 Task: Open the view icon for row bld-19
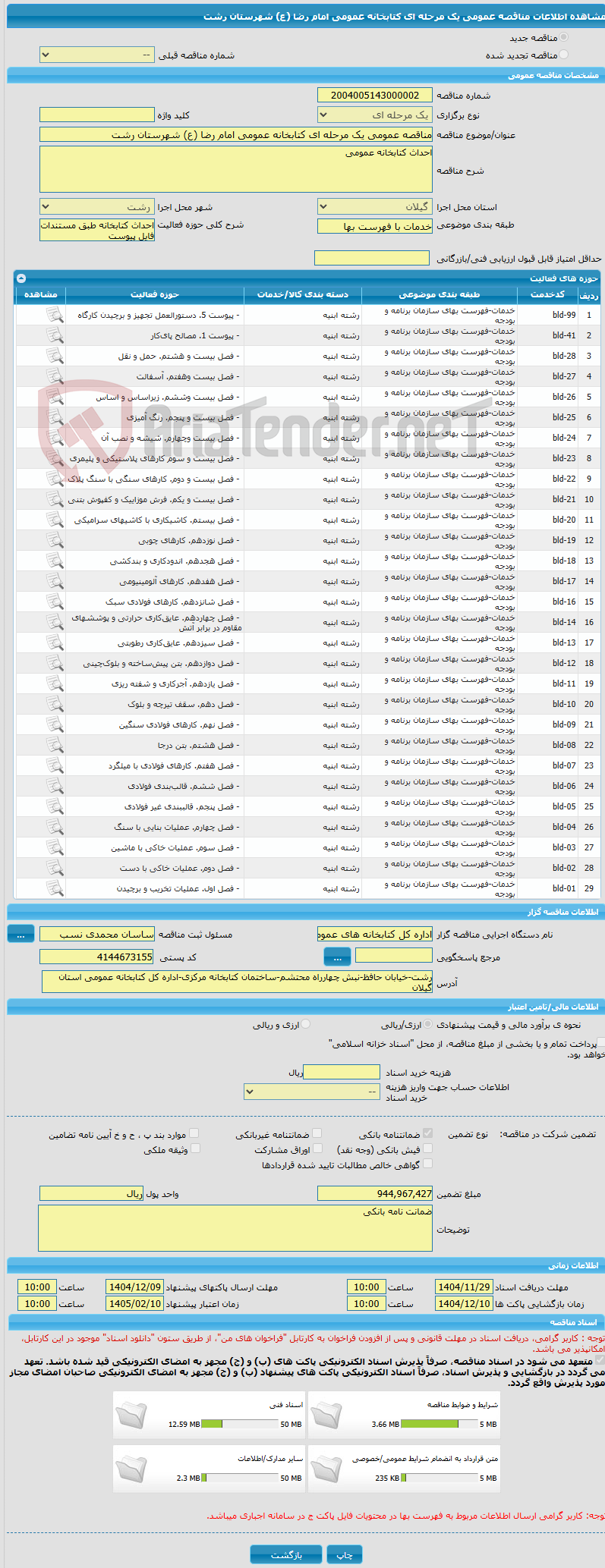(x=55, y=540)
